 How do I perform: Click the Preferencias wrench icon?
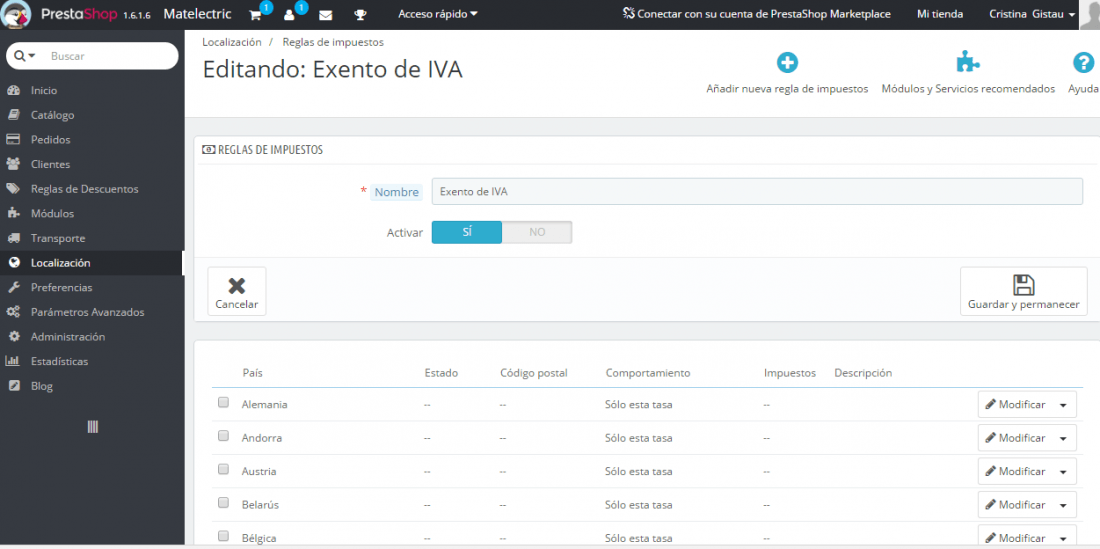[13, 287]
